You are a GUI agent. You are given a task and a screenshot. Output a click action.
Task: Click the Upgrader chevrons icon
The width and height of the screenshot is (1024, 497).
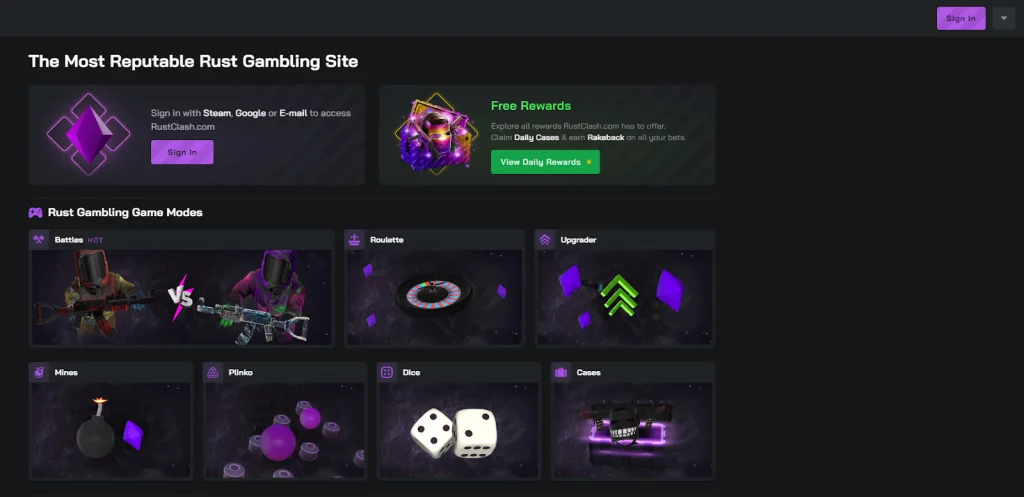(545, 240)
